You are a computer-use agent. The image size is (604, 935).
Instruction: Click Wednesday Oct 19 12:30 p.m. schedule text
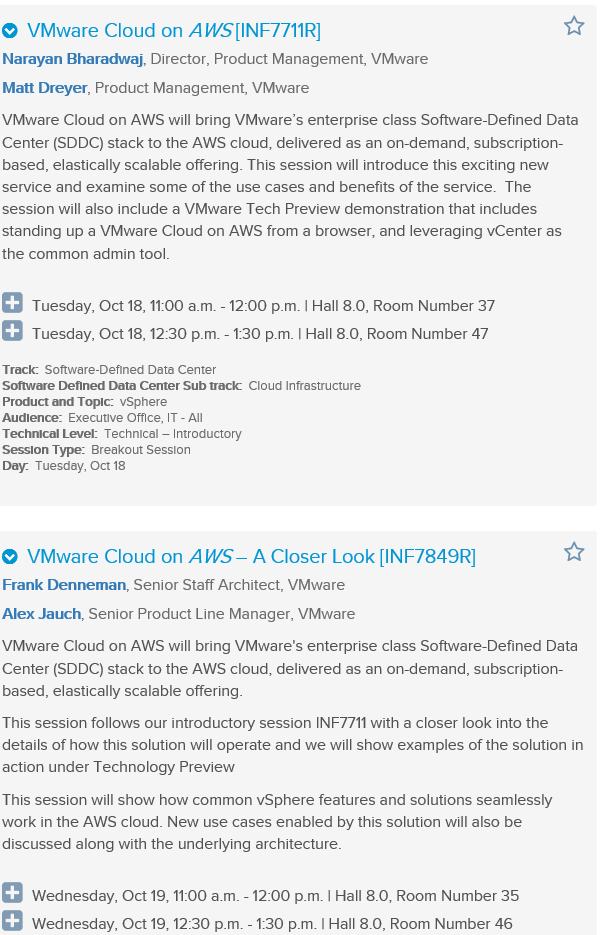point(272,924)
